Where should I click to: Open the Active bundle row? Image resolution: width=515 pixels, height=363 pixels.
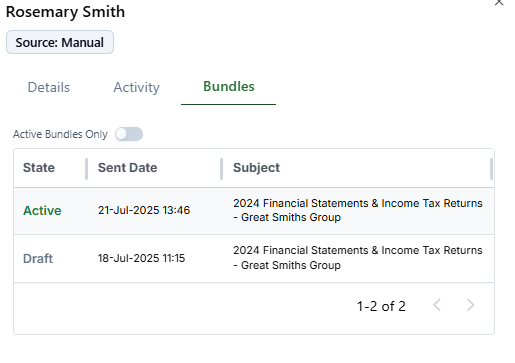[254, 211]
